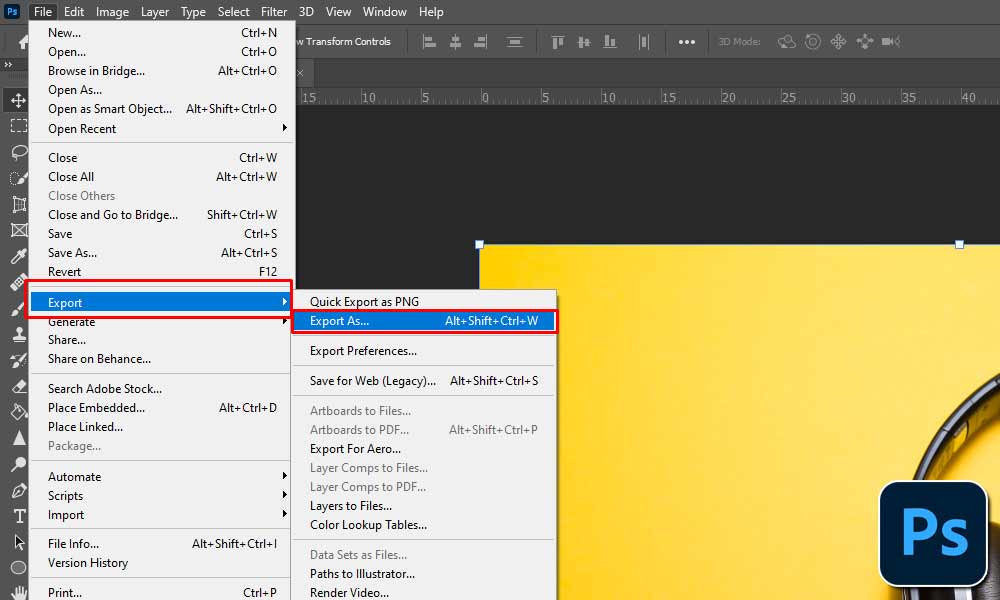Click the 3D roll mode icon
The image size is (1000, 600).
coord(812,42)
